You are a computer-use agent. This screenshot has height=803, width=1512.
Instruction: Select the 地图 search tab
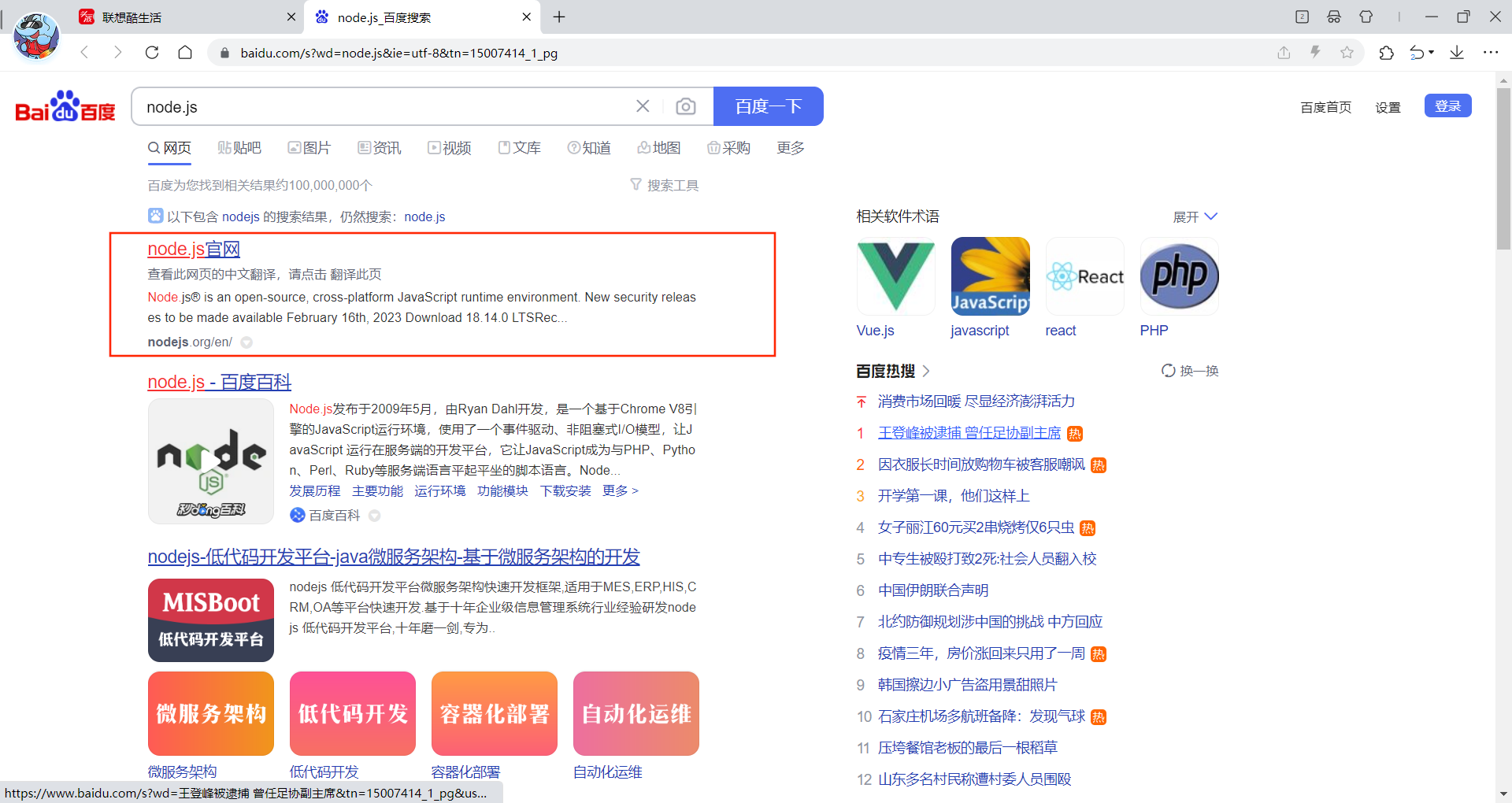[659, 148]
